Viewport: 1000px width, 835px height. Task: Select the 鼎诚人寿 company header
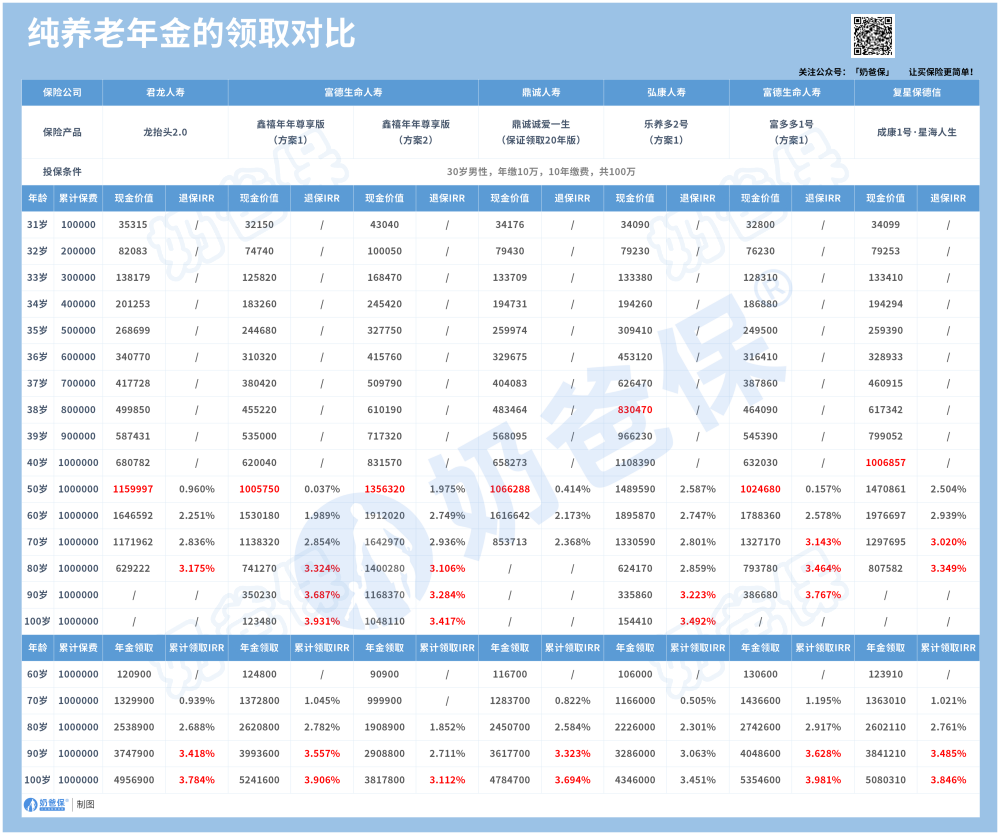click(x=541, y=92)
